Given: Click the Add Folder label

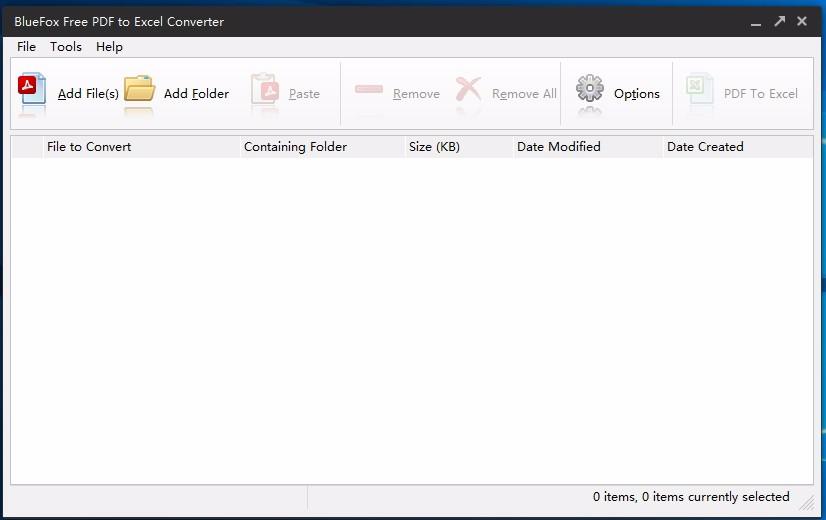Looking at the screenshot, I should tap(196, 94).
